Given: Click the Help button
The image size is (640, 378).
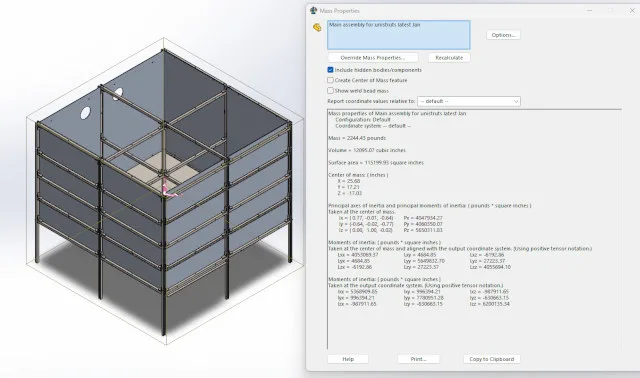Looking at the screenshot, I should (x=348, y=359).
